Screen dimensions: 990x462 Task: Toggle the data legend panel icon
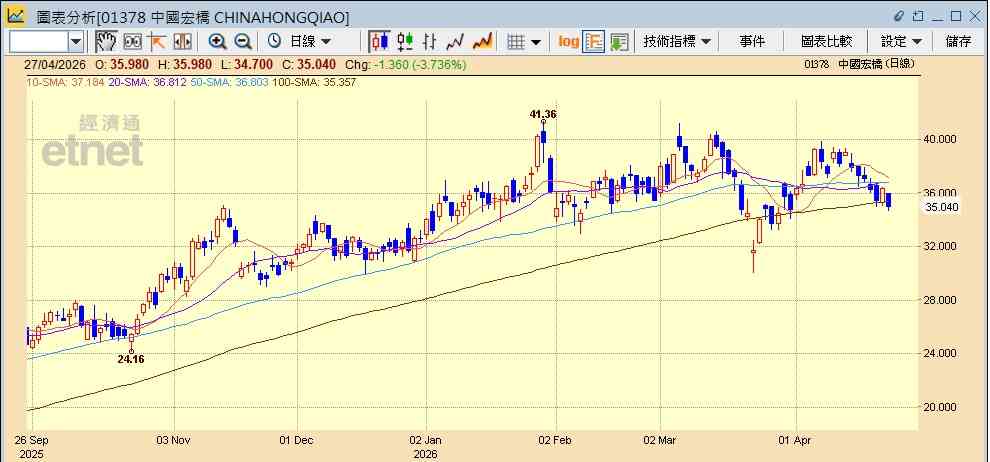(594, 42)
